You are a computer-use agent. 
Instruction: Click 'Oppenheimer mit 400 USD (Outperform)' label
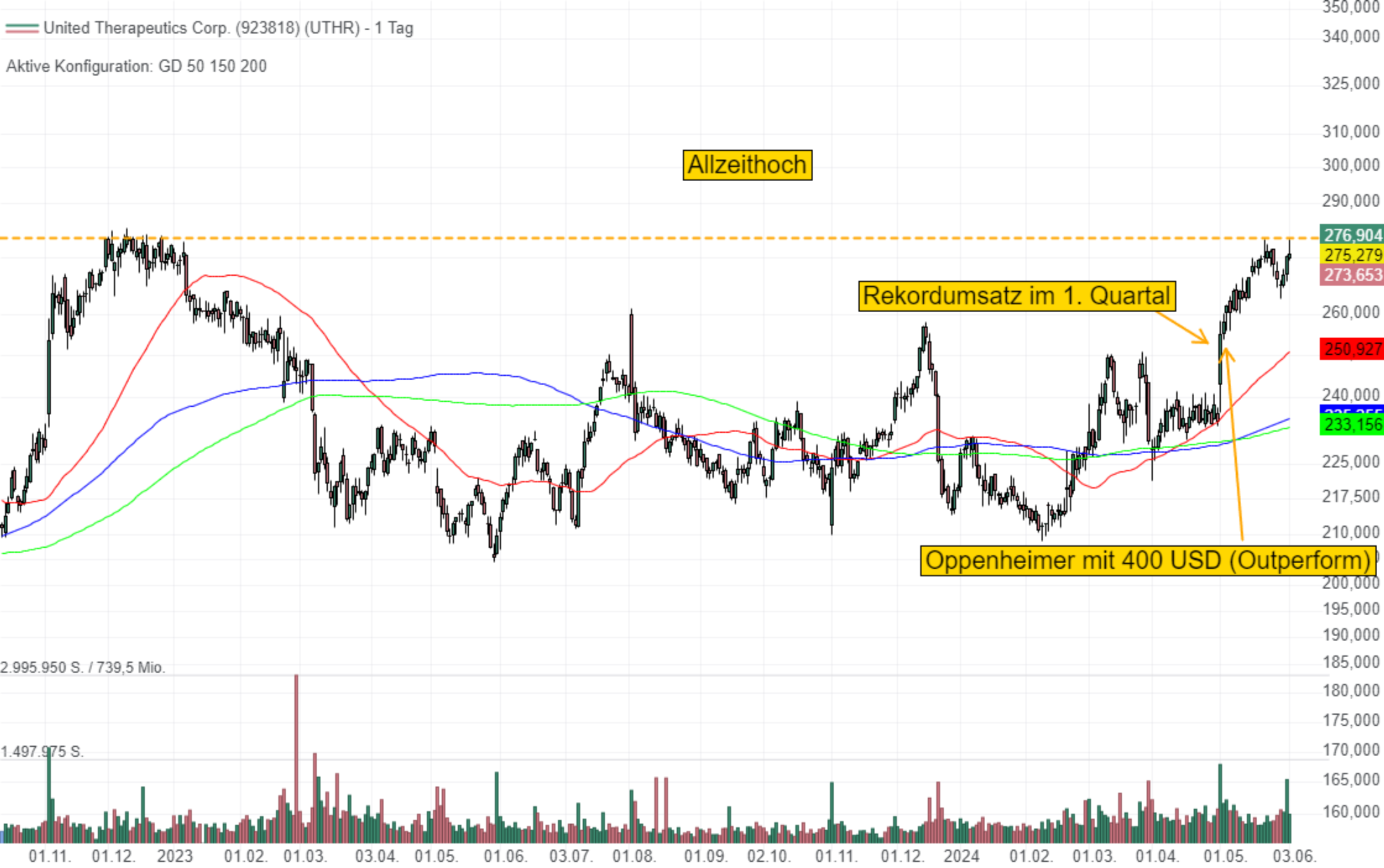(1148, 560)
